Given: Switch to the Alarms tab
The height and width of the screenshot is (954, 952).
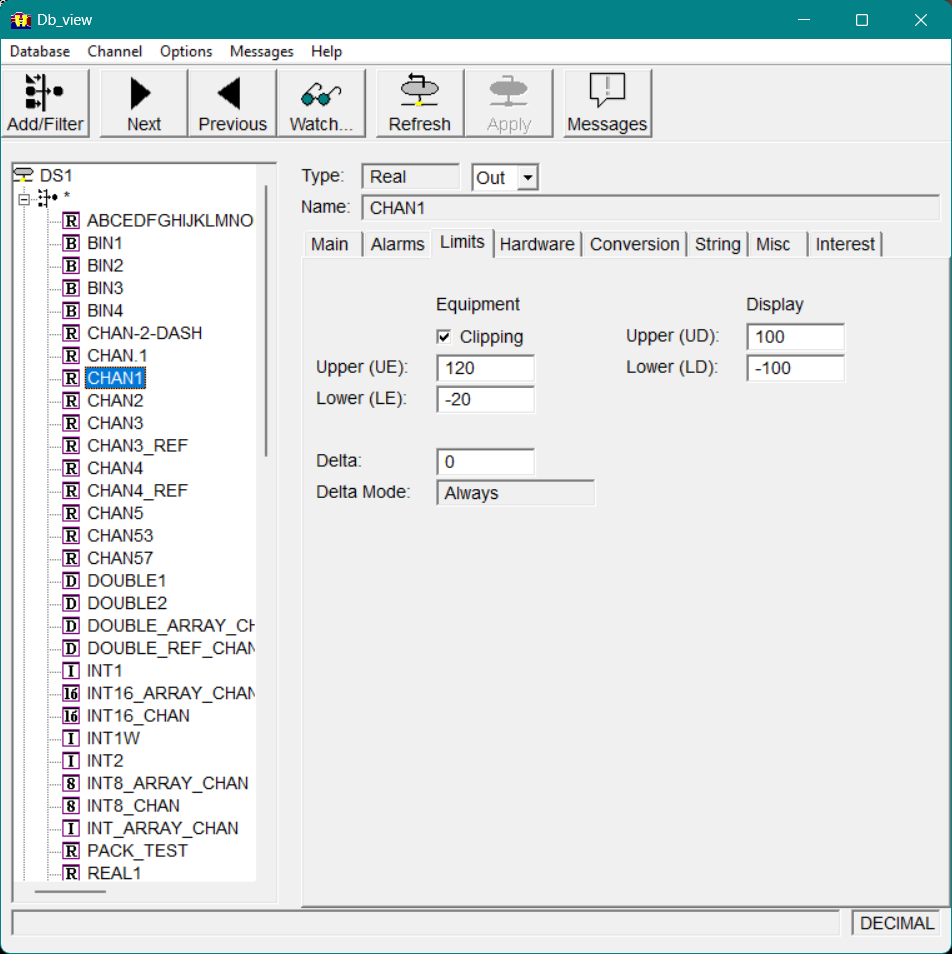Looking at the screenshot, I should pos(397,244).
